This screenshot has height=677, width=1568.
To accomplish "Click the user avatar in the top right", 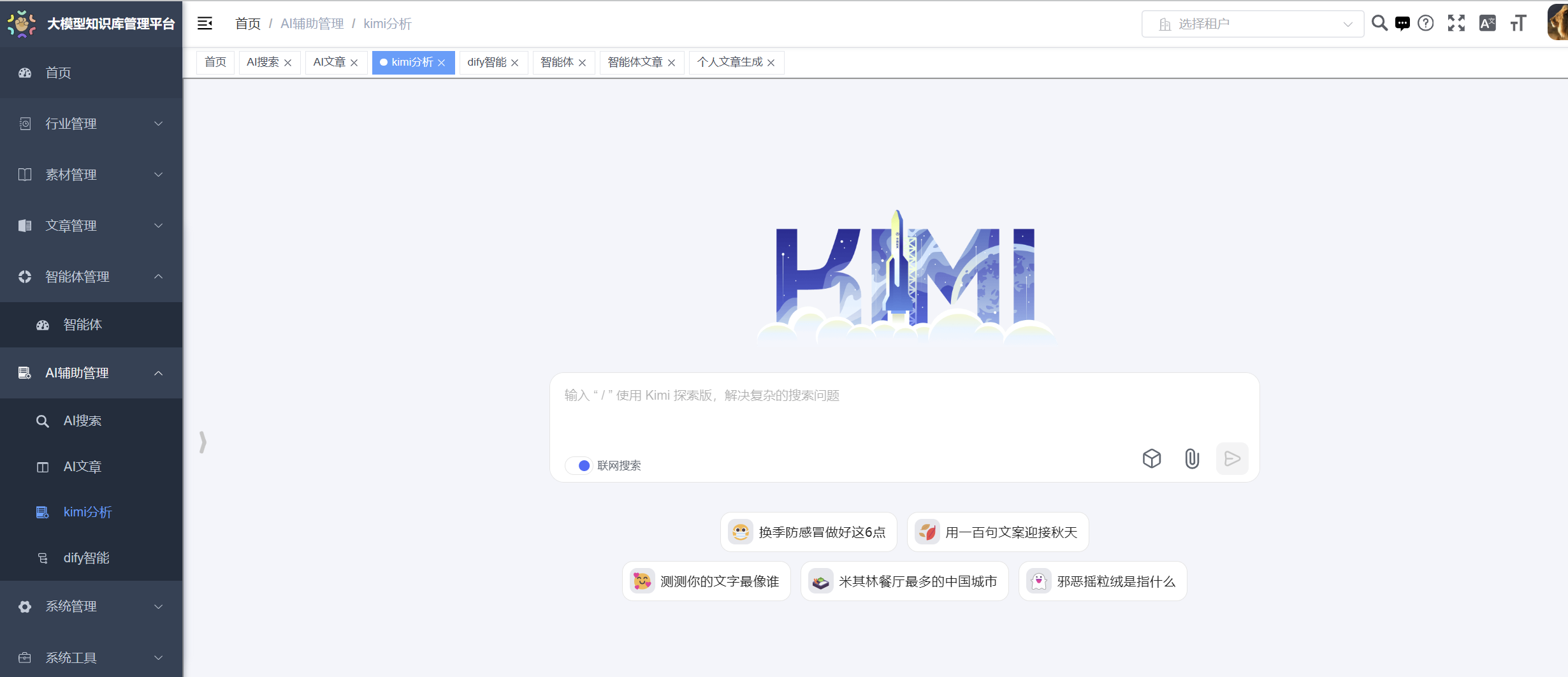I will (x=1558, y=22).
